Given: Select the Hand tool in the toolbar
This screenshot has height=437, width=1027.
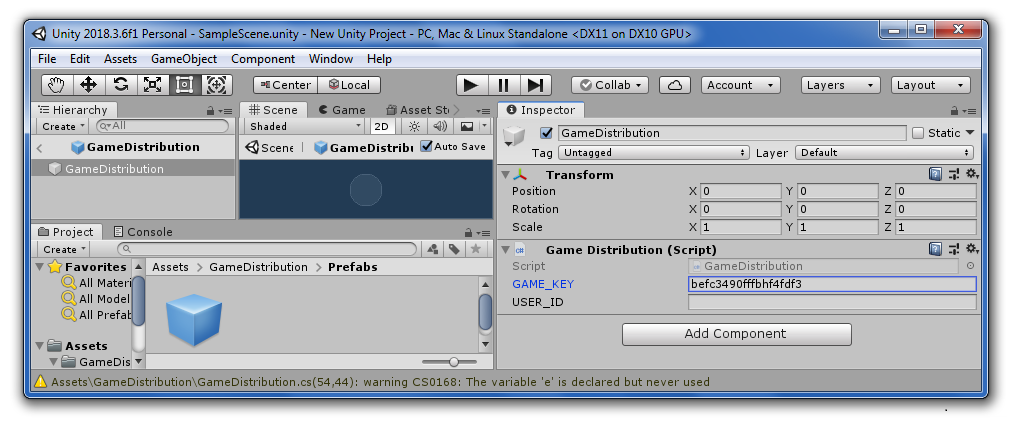Looking at the screenshot, I should click(57, 85).
